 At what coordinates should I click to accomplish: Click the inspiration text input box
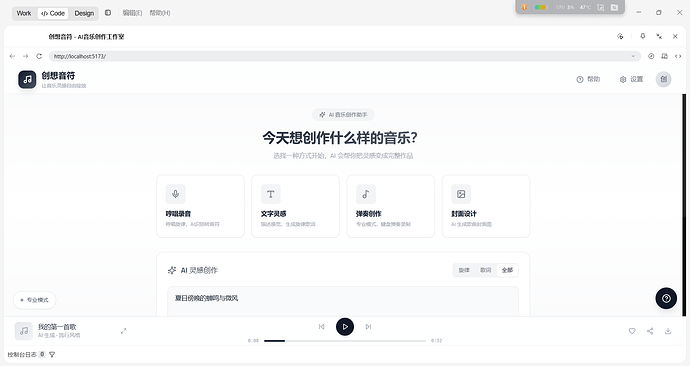[x=343, y=302]
